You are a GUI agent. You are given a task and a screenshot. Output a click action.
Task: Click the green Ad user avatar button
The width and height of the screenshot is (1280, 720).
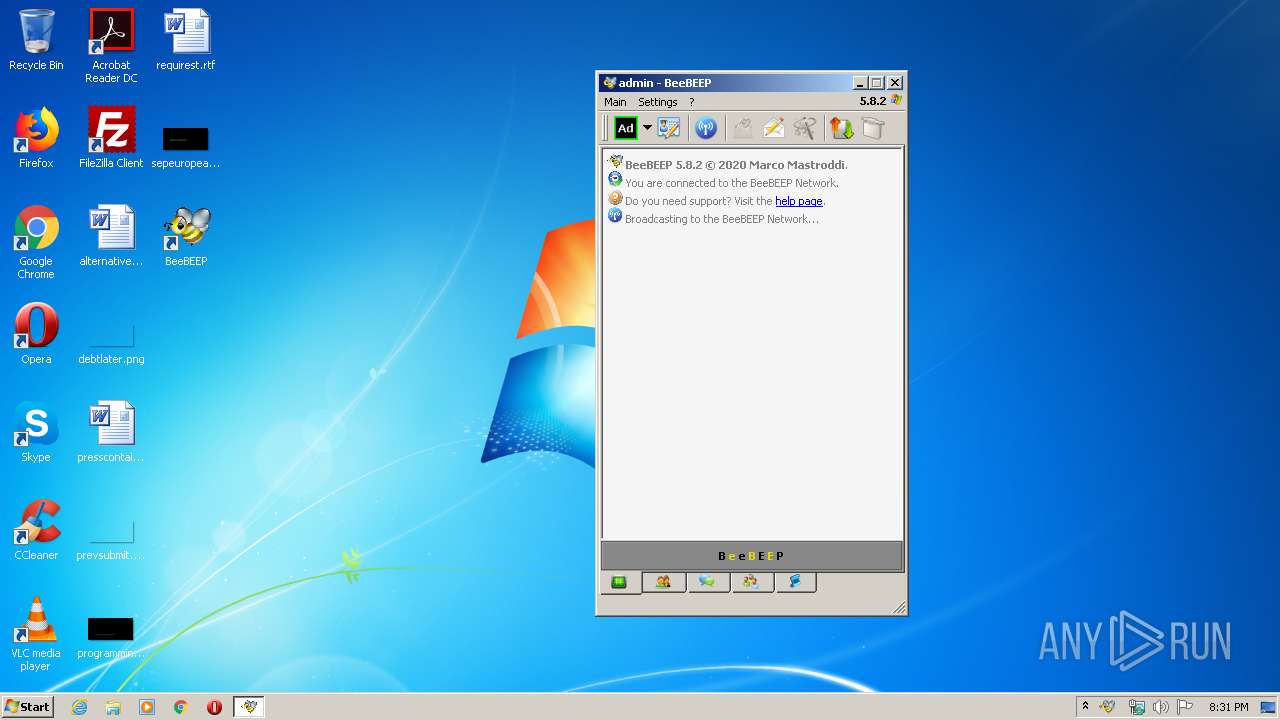tap(626, 128)
